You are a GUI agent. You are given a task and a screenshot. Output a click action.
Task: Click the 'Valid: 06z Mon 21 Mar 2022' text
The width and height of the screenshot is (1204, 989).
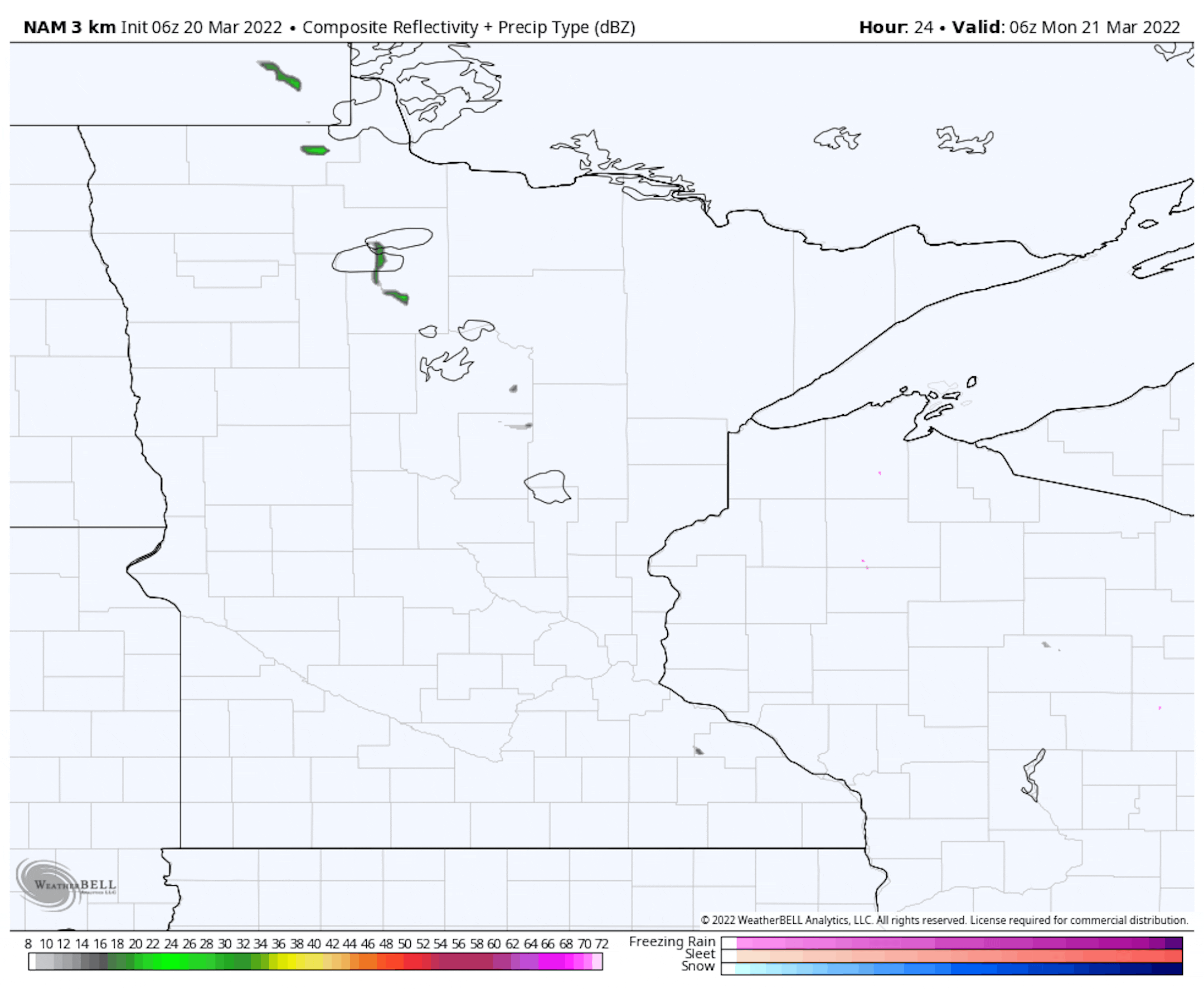(x=1065, y=27)
